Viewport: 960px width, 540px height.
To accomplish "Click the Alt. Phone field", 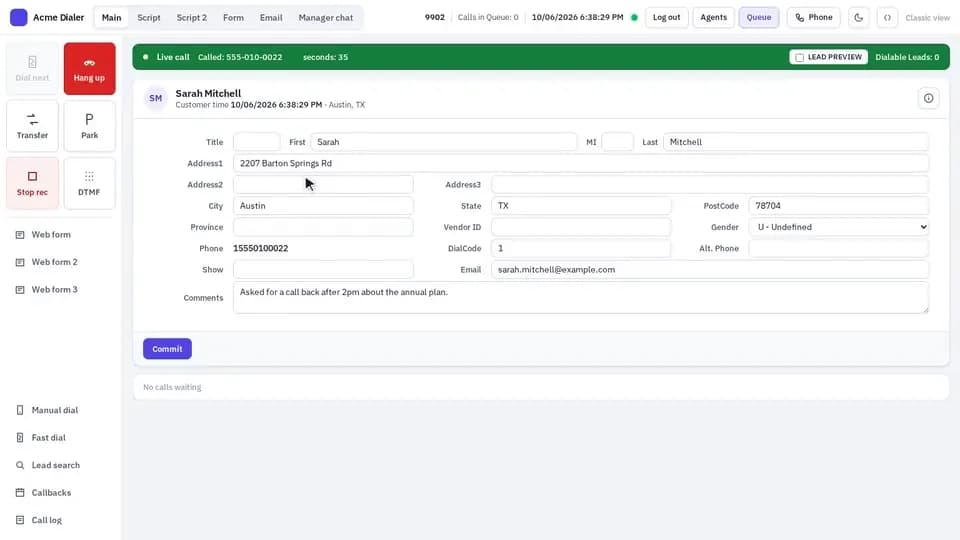I will [839, 249].
